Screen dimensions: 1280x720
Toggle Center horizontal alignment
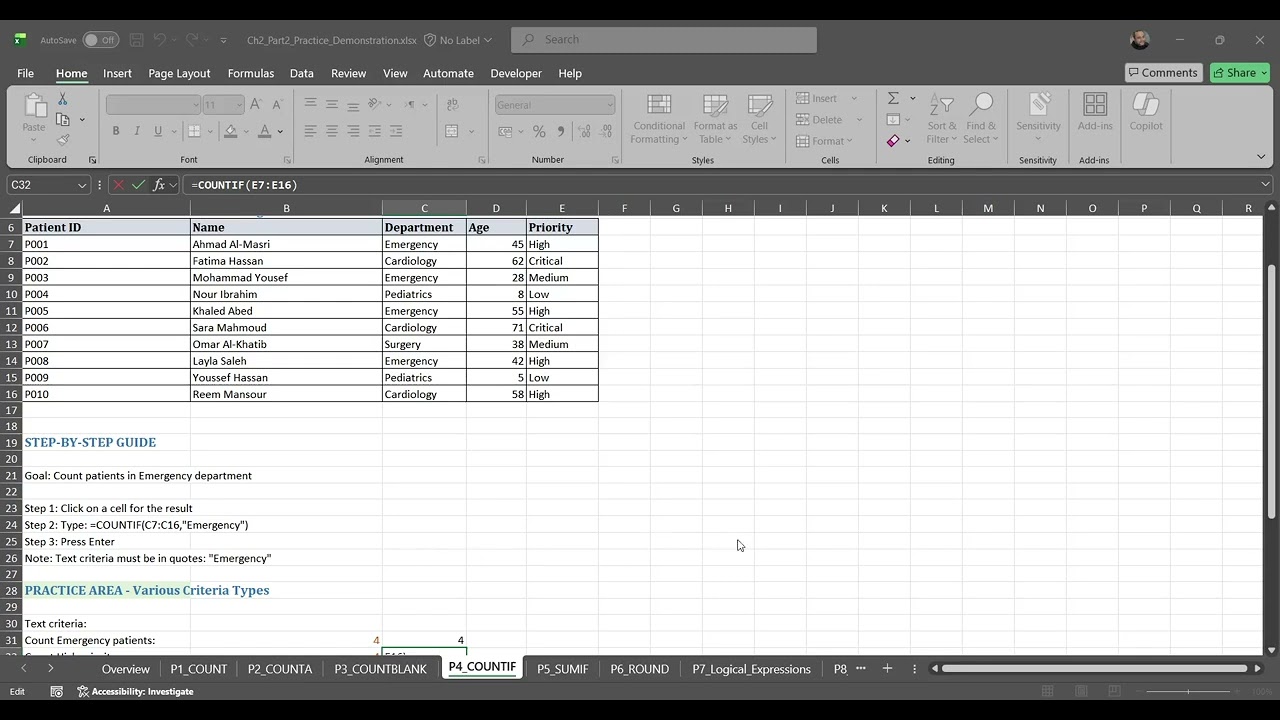coord(332,131)
